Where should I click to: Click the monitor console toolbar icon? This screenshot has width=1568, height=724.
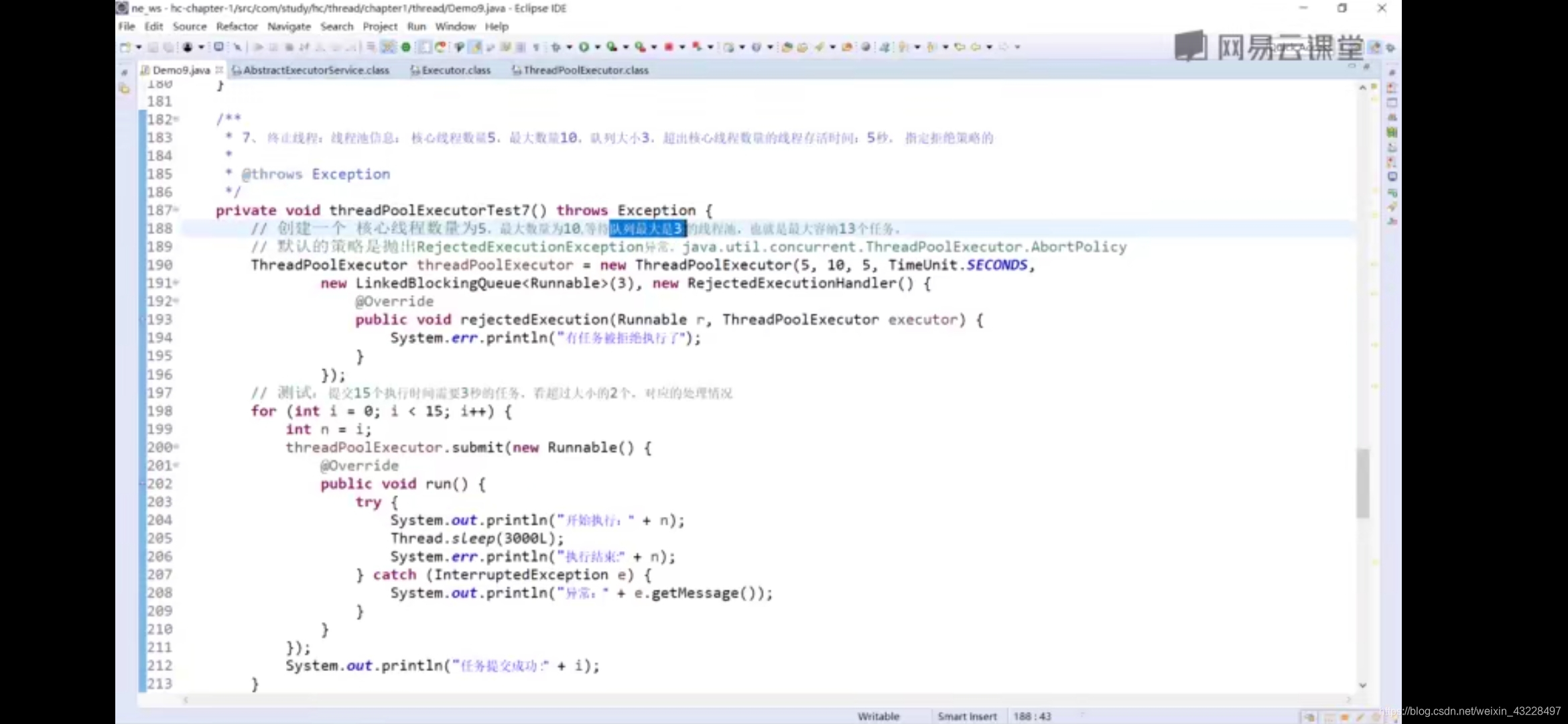click(x=218, y=47)
